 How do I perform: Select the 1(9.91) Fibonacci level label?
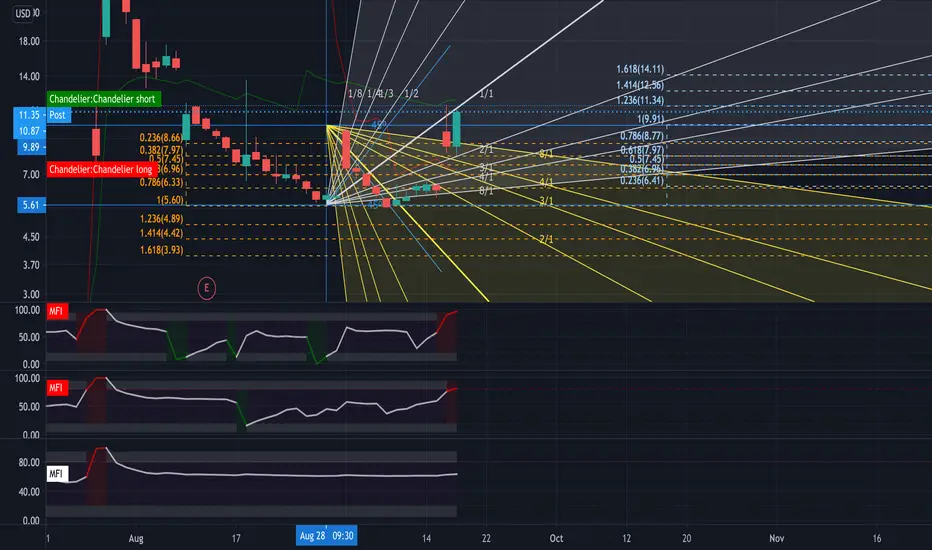click(x=650, y=119)
